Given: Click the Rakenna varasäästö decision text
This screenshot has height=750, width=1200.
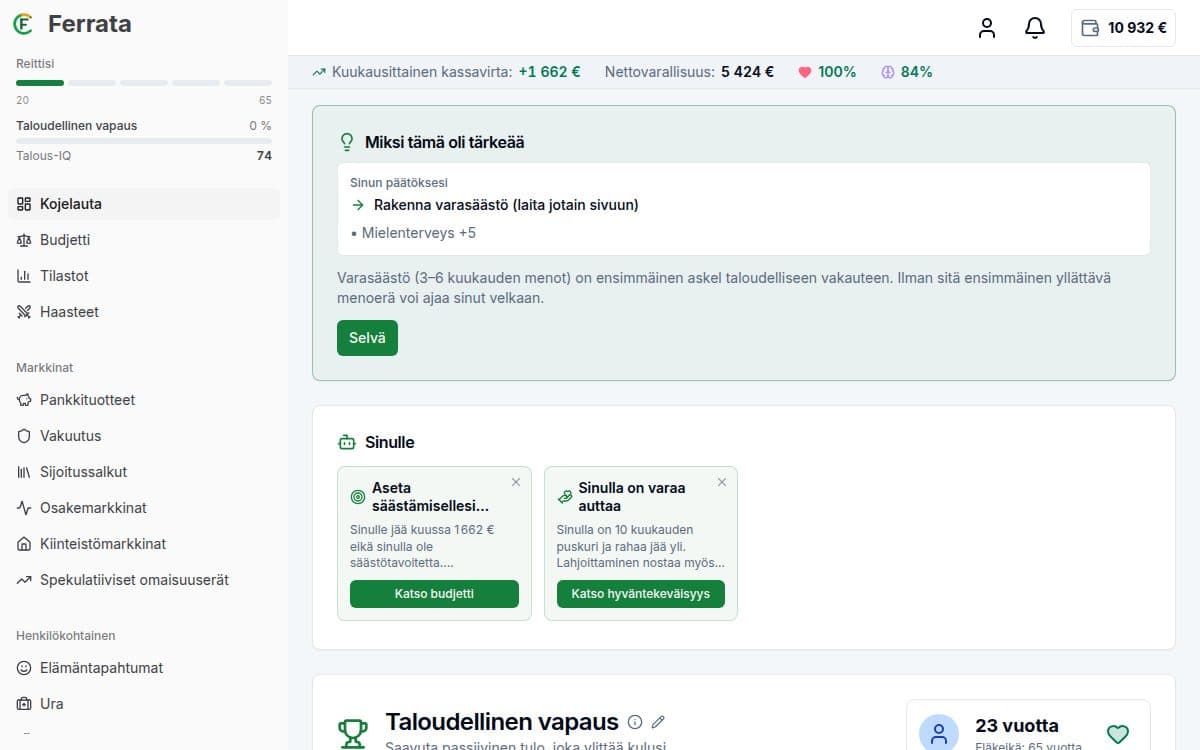Looking at the screenshot, I should [x=506, y=205].
